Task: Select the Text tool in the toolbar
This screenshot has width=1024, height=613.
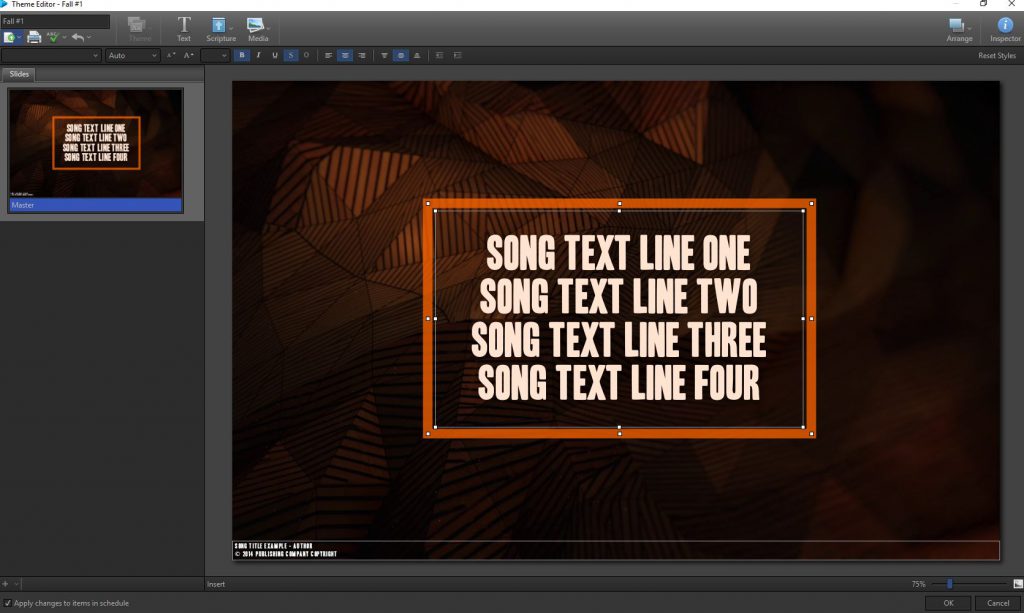Action: pyautogui.click(x=183, y=24)
